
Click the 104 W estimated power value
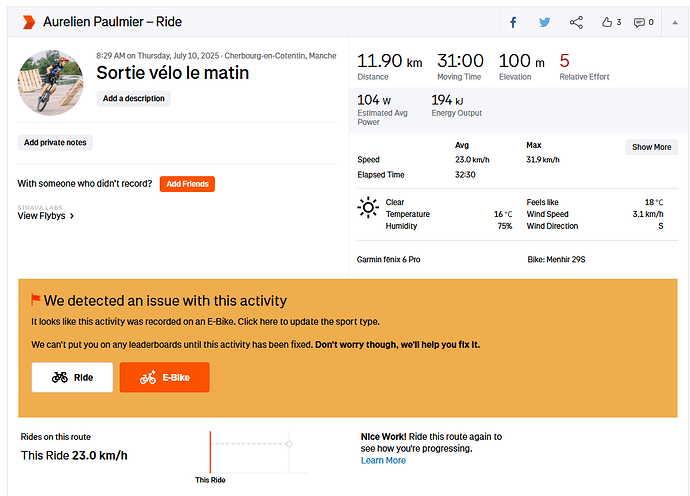pos(374,100)
